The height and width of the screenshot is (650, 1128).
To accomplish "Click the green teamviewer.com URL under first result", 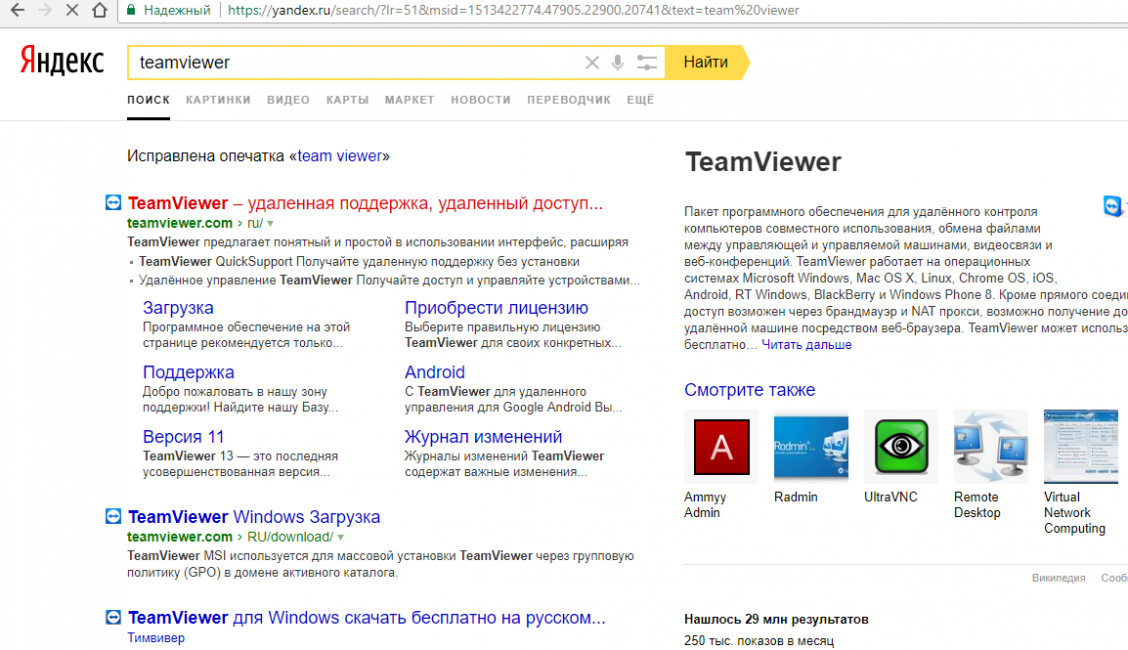I will point(180,224).
